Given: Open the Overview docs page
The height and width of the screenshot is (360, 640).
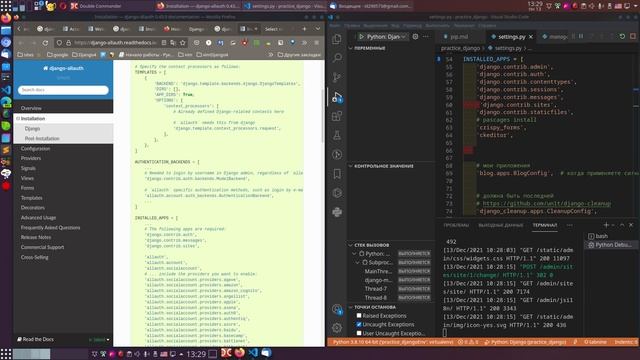Looking at the screenshot, I should coord(31,108).
